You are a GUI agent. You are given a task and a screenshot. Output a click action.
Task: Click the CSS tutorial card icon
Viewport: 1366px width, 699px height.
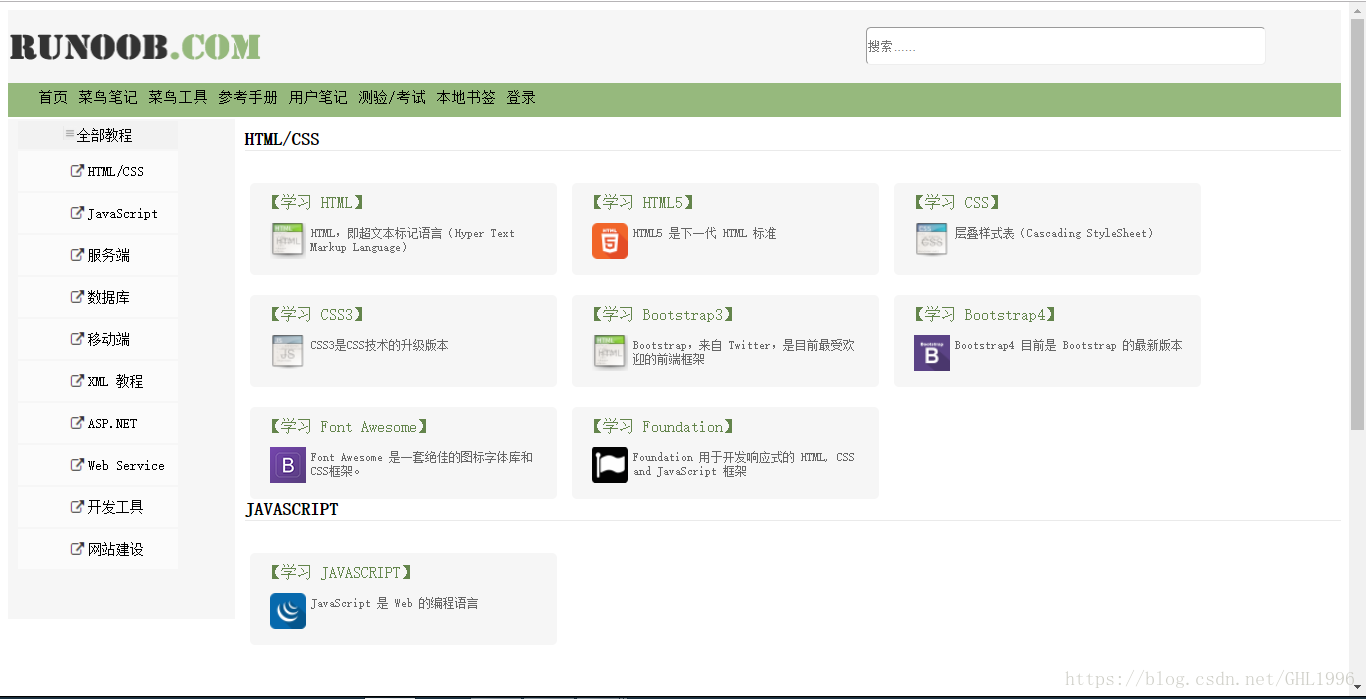click(932, 241)
